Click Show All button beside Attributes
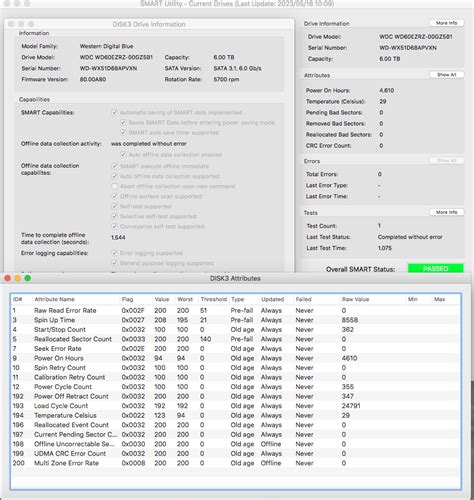 446,75
